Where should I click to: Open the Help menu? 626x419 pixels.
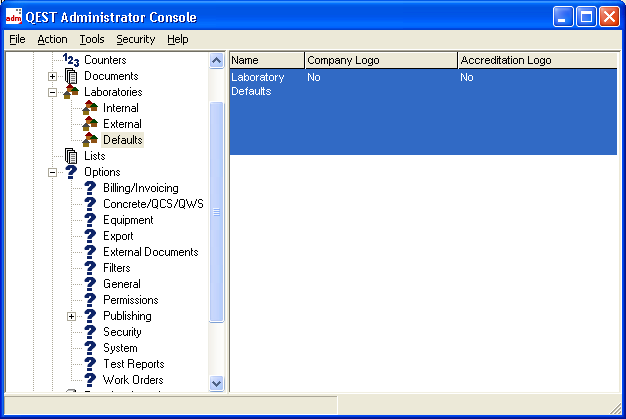click(x=178, y=39)
